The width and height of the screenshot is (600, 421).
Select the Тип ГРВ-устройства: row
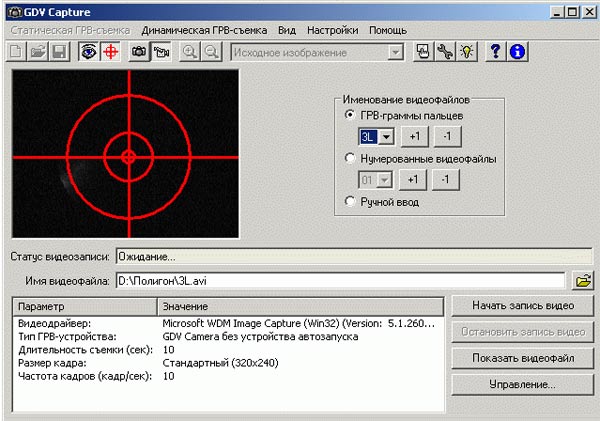pos(228,337)
